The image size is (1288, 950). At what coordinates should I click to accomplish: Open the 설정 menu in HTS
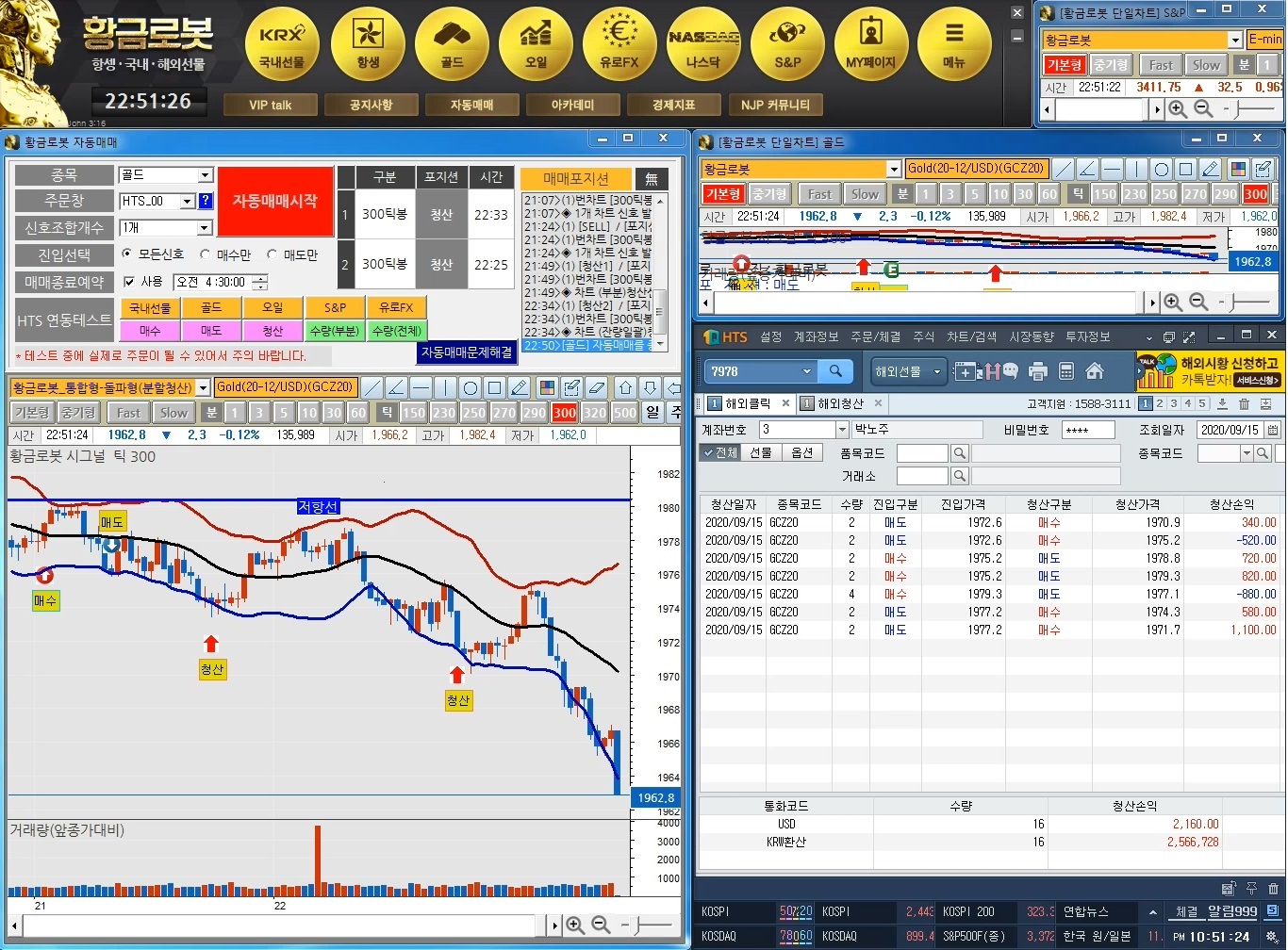(x=770, y=337)
